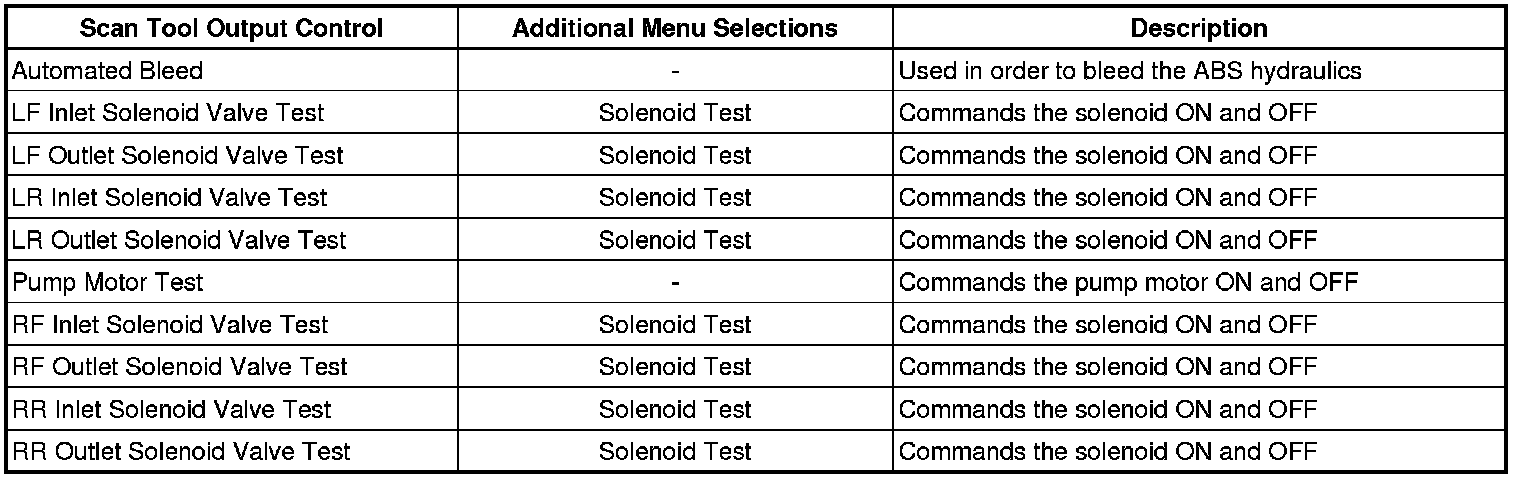This screenshot has width=1520, height=480.
Task: Select LF Outlet Solenoid Valve Test
Action: pyautogui.click(x=177, y=156)
